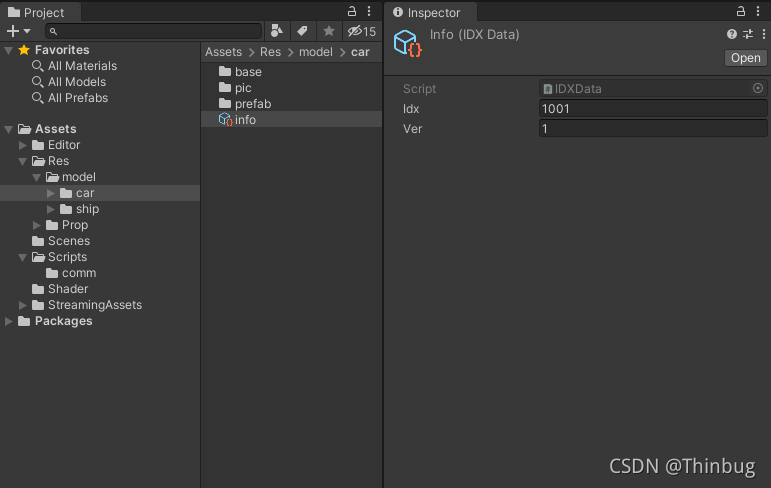Click the Ver value field
Screen dimensions: 771x488
tap(653, 129)
